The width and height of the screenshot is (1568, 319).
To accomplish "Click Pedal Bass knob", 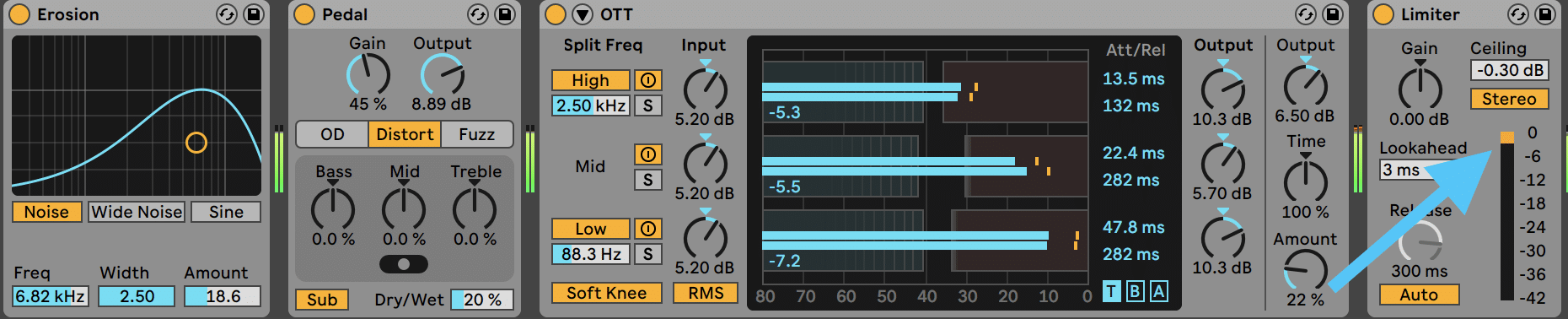I will (333, 208).
